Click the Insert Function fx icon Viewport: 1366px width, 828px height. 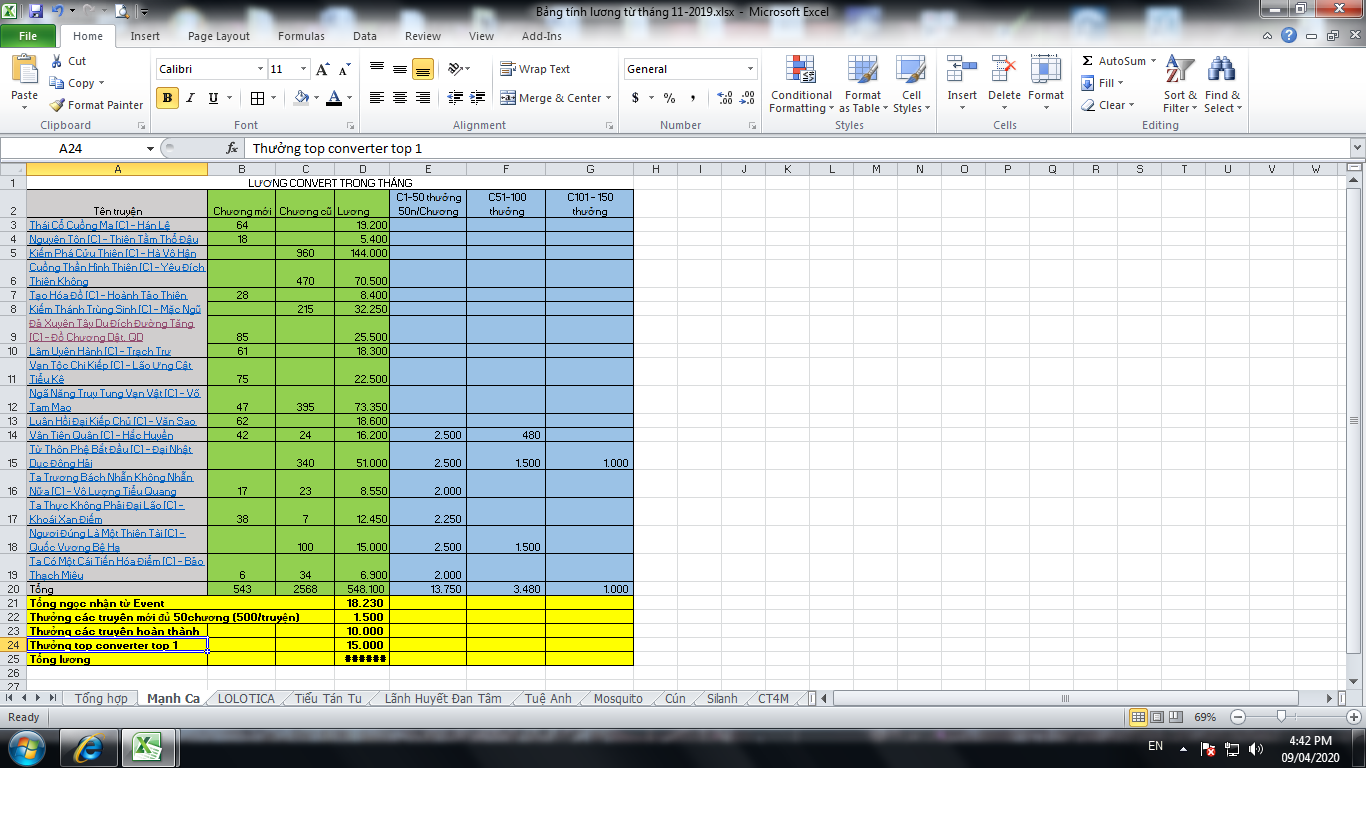[x=232, y=148]
